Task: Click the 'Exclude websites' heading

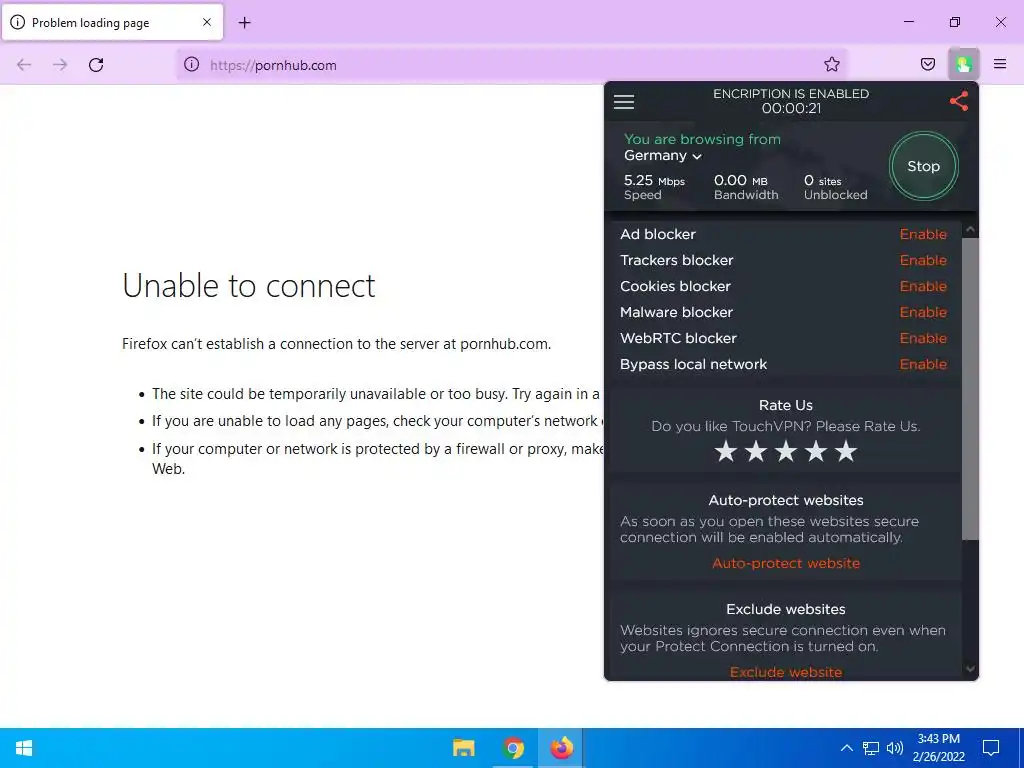Action: pos(786,609)
